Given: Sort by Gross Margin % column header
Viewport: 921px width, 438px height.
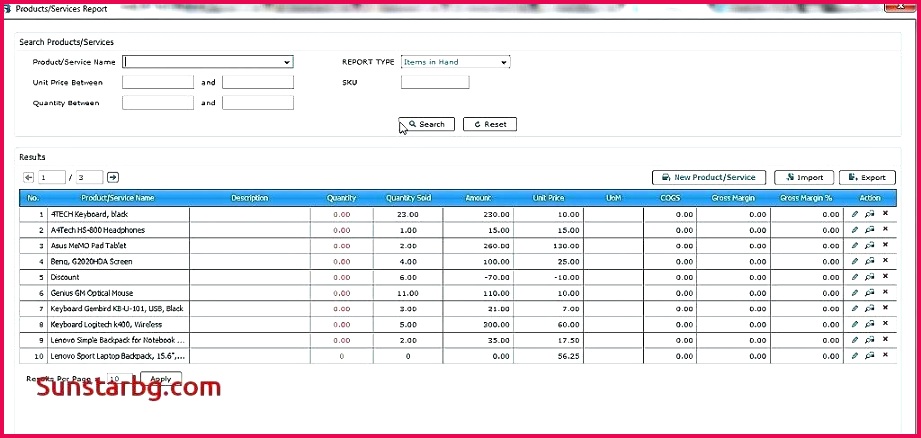Looking at the screenshot, I should 806,198.
